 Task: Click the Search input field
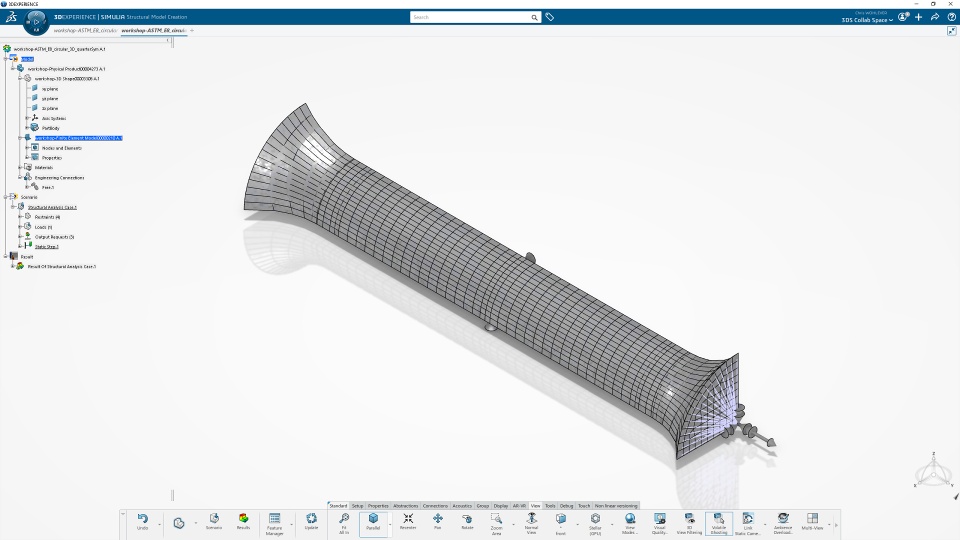click(470, 17)
